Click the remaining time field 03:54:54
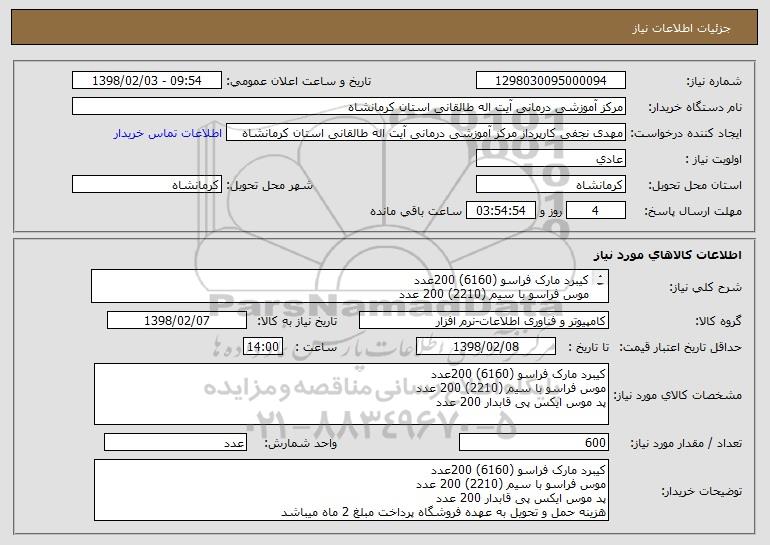 click(x=500, y=211)
